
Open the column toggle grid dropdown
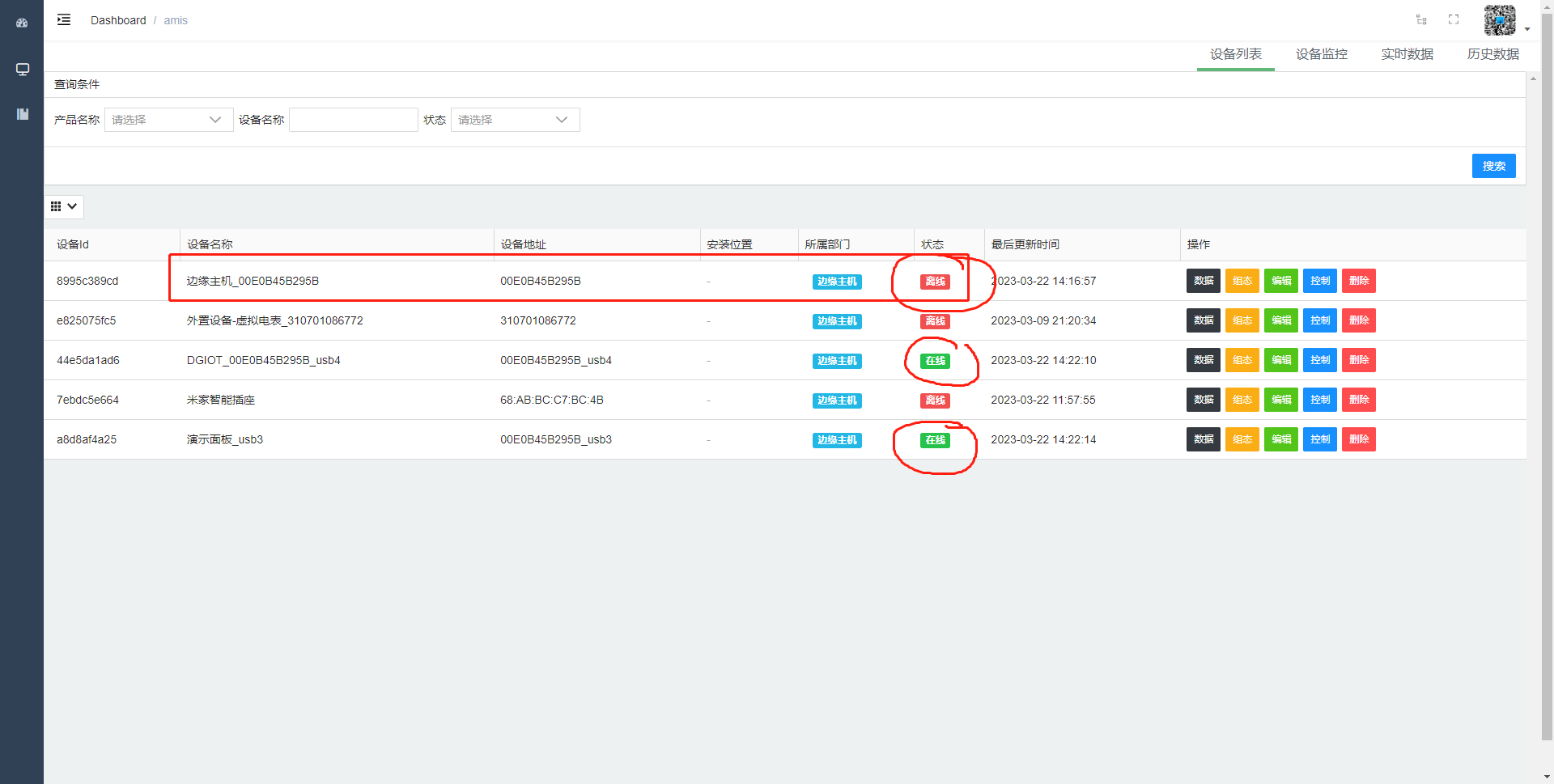64,206
